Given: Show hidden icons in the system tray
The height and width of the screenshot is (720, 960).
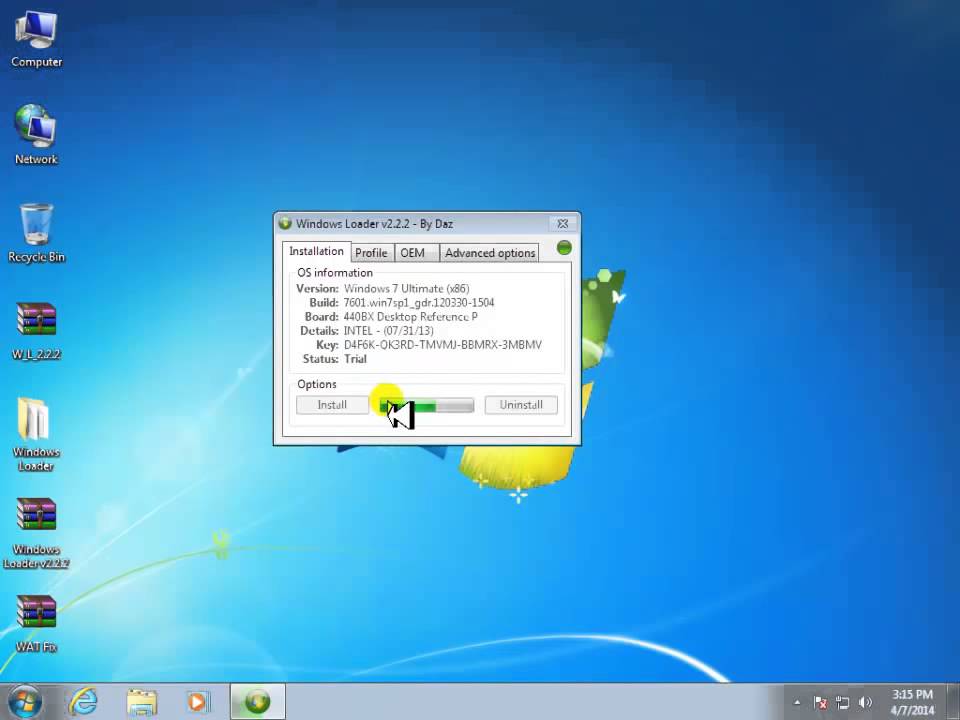Looking at the screenshot, I should [x=797, y=703].
